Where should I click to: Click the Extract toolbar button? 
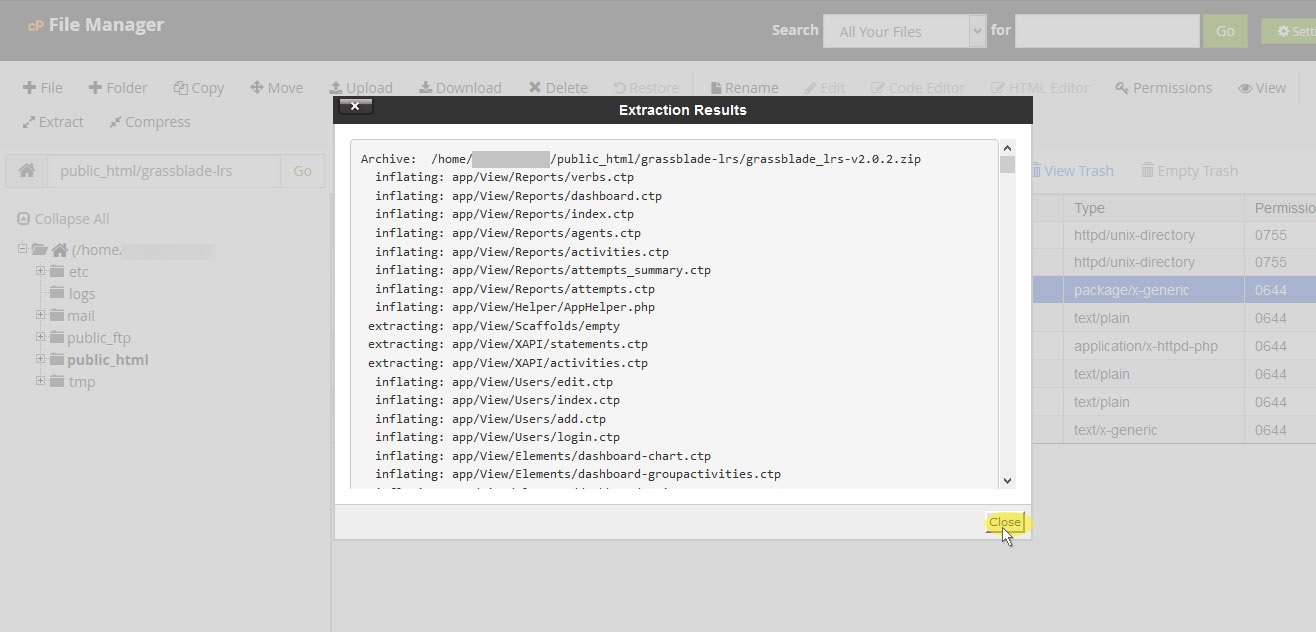[x=53, y=122]
